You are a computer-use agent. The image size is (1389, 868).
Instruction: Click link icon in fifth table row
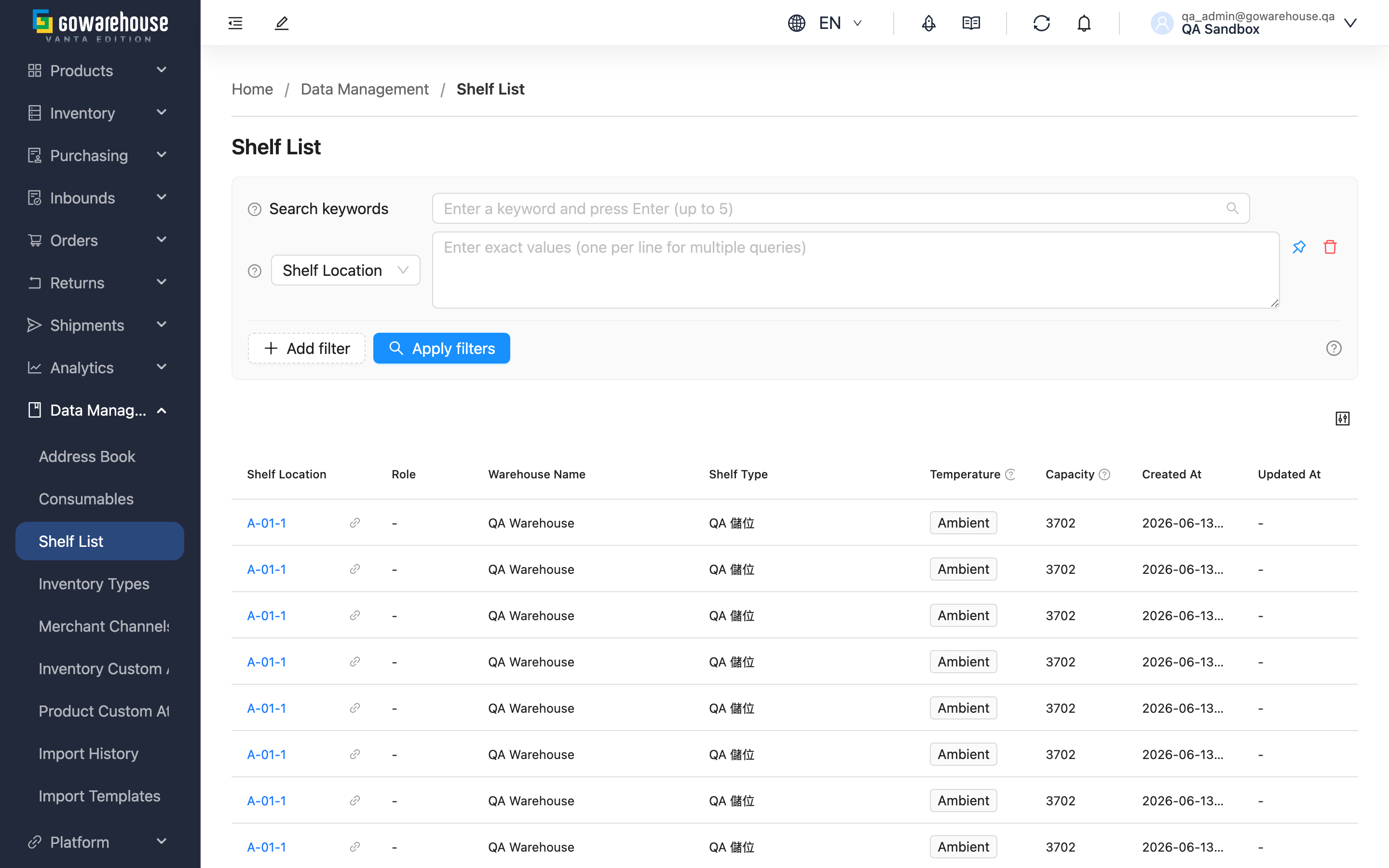pos(354,708)
